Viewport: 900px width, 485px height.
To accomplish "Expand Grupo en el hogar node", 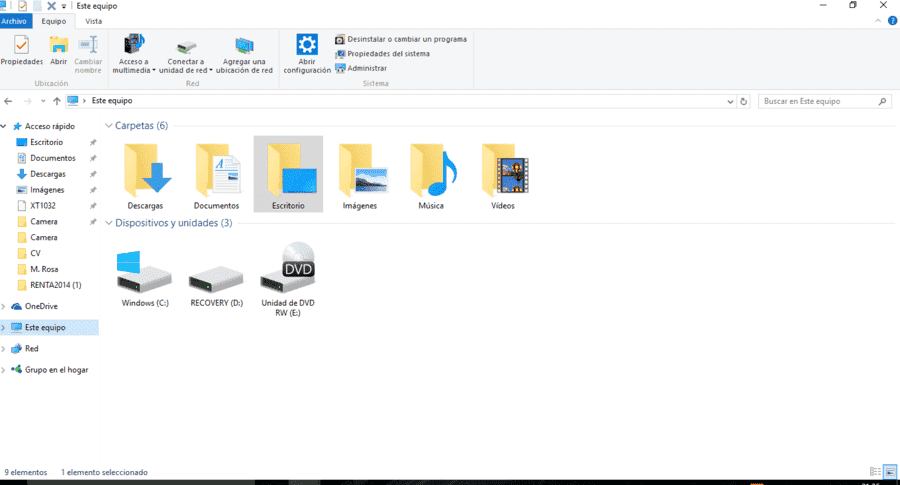I will click(3, 370).
